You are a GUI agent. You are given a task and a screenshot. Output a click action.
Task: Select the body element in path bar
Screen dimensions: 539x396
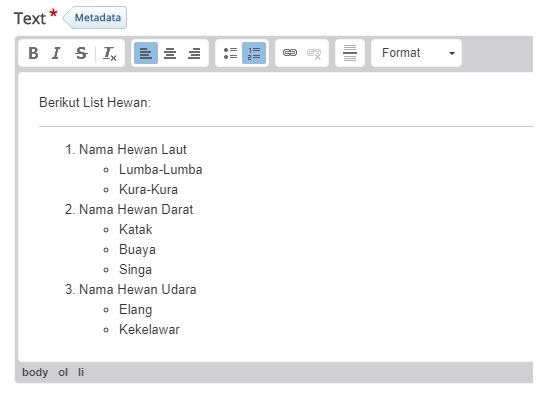click(x=35, y=372)
